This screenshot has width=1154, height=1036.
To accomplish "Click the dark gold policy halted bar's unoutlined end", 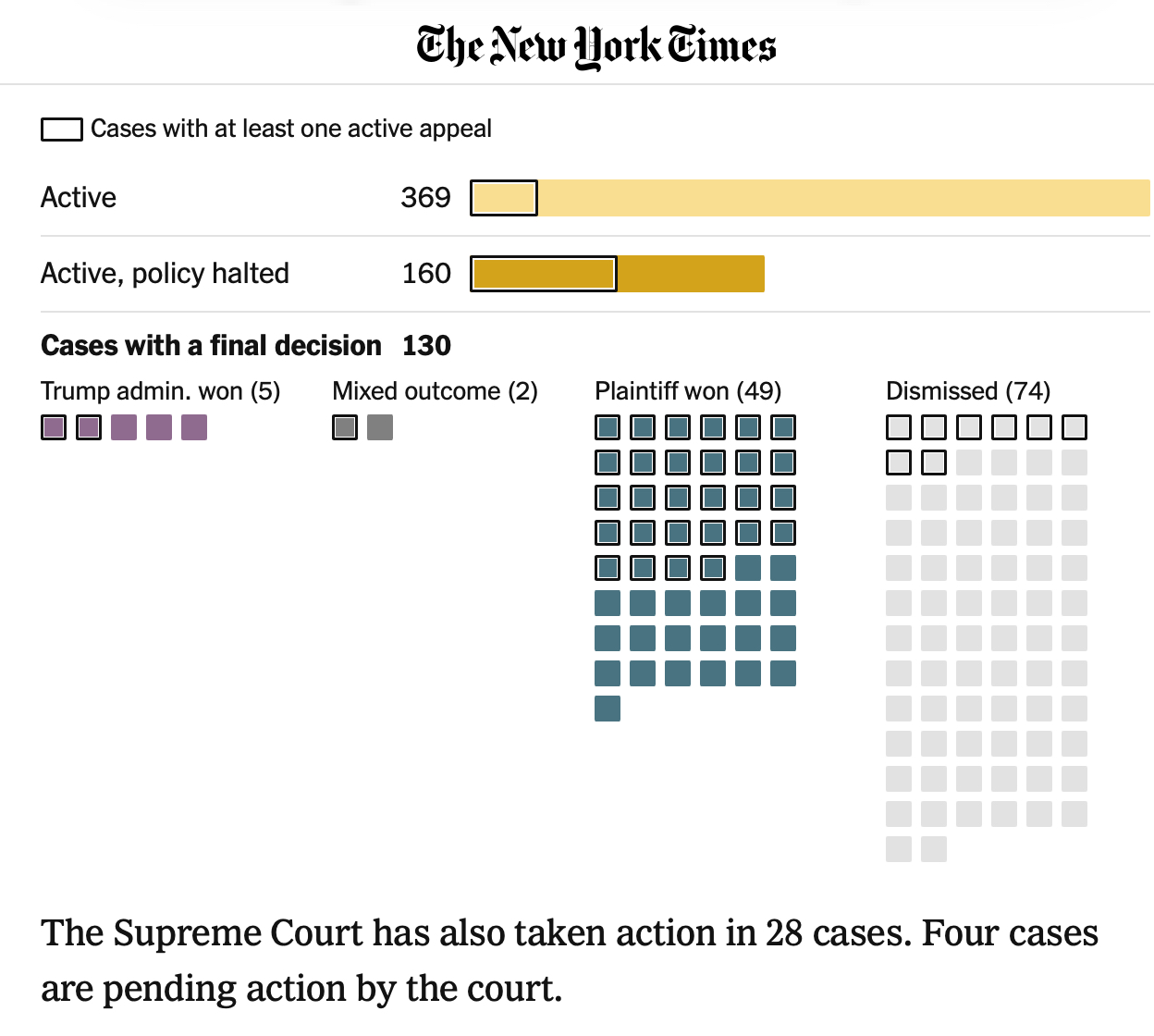I will 690,274.
